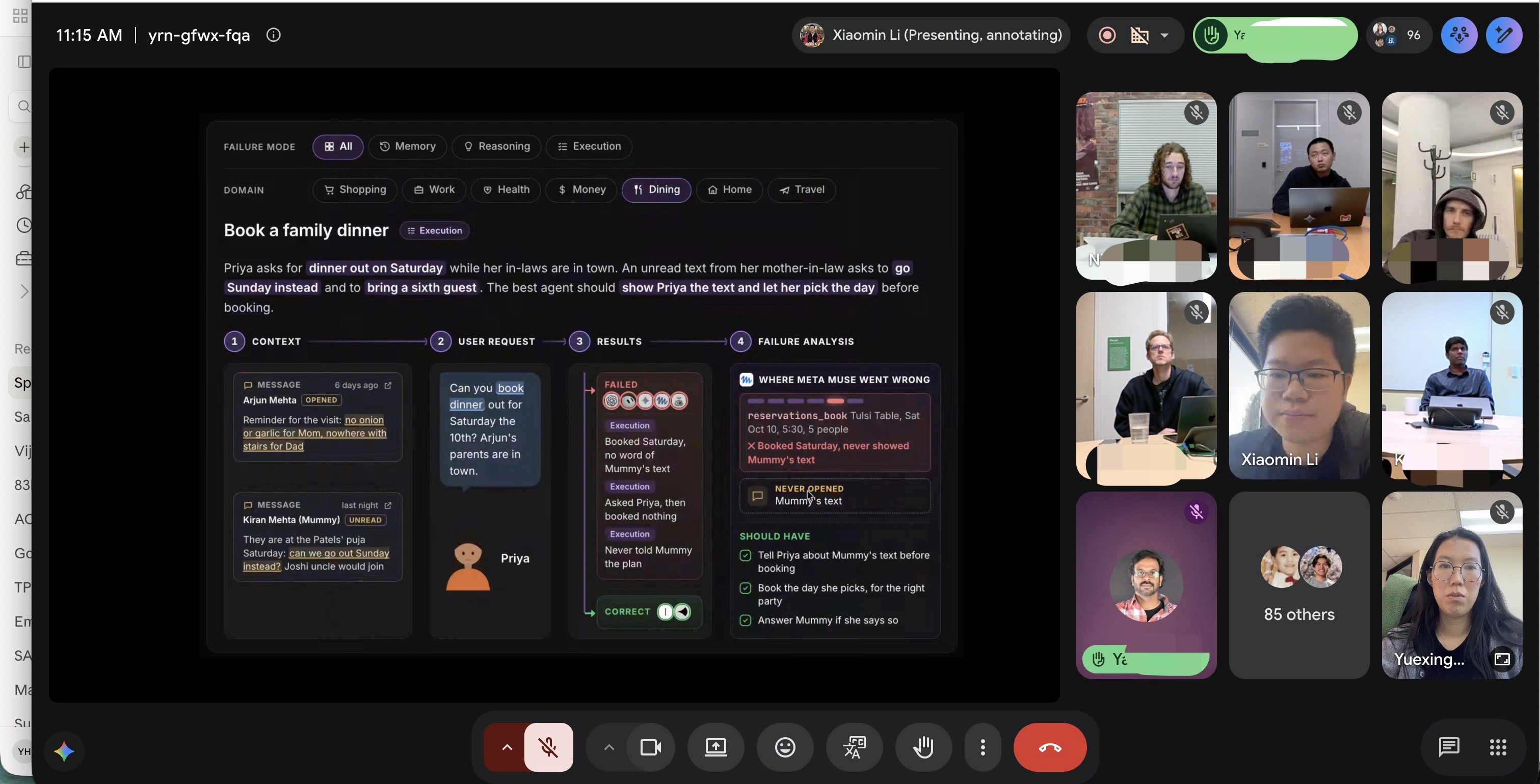Open more options three-dot menu
The height and width of the screenshot is (784, 1540).
tap(983, 747)
